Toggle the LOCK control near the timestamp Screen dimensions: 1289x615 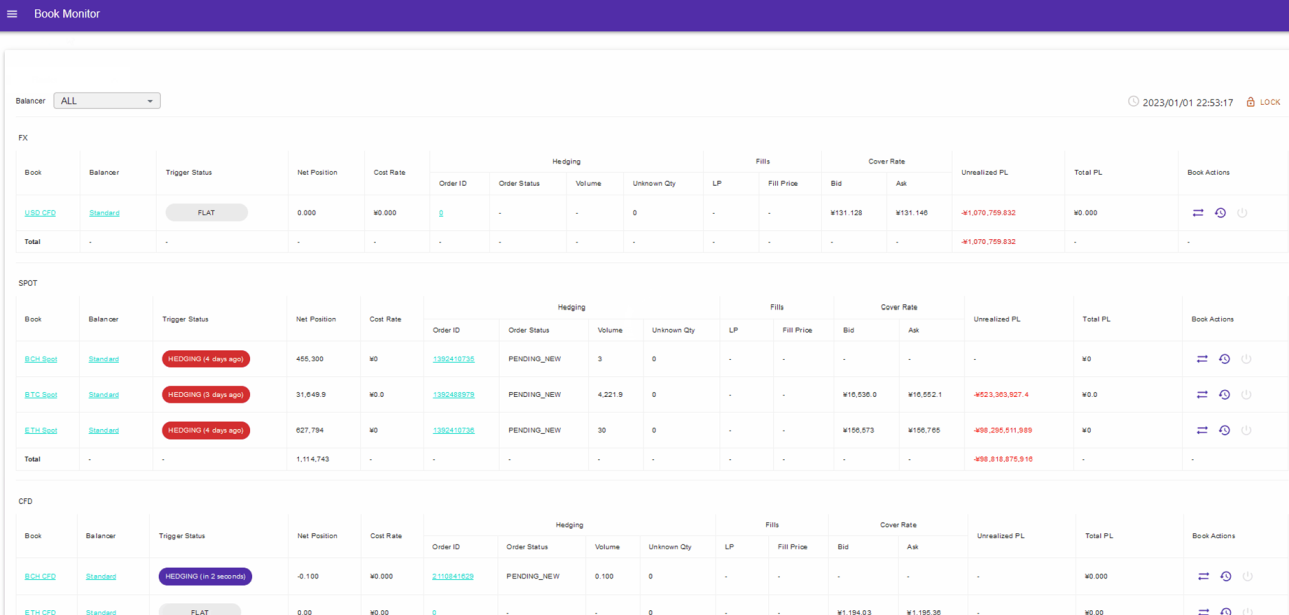coord(1263,102)
